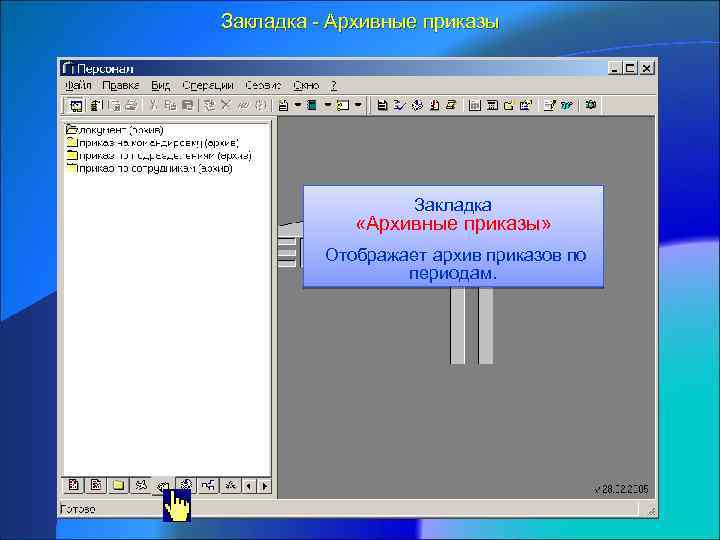Open the ? help menu
Image resolution: width=720 pixels, height=540 pixels.
334,86
